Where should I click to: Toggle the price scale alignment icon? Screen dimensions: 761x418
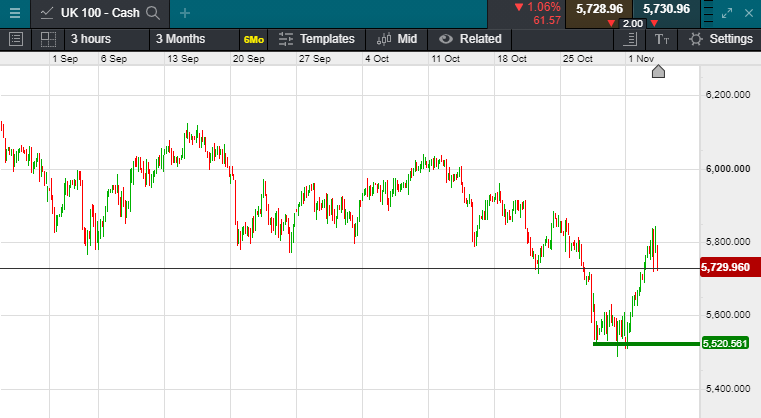coord(629,39)
